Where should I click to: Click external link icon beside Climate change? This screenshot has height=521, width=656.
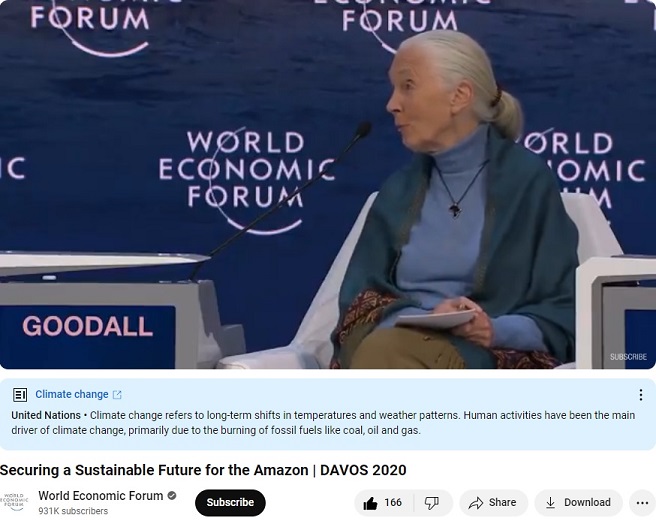pyautogui.click(x=117, y=395)
